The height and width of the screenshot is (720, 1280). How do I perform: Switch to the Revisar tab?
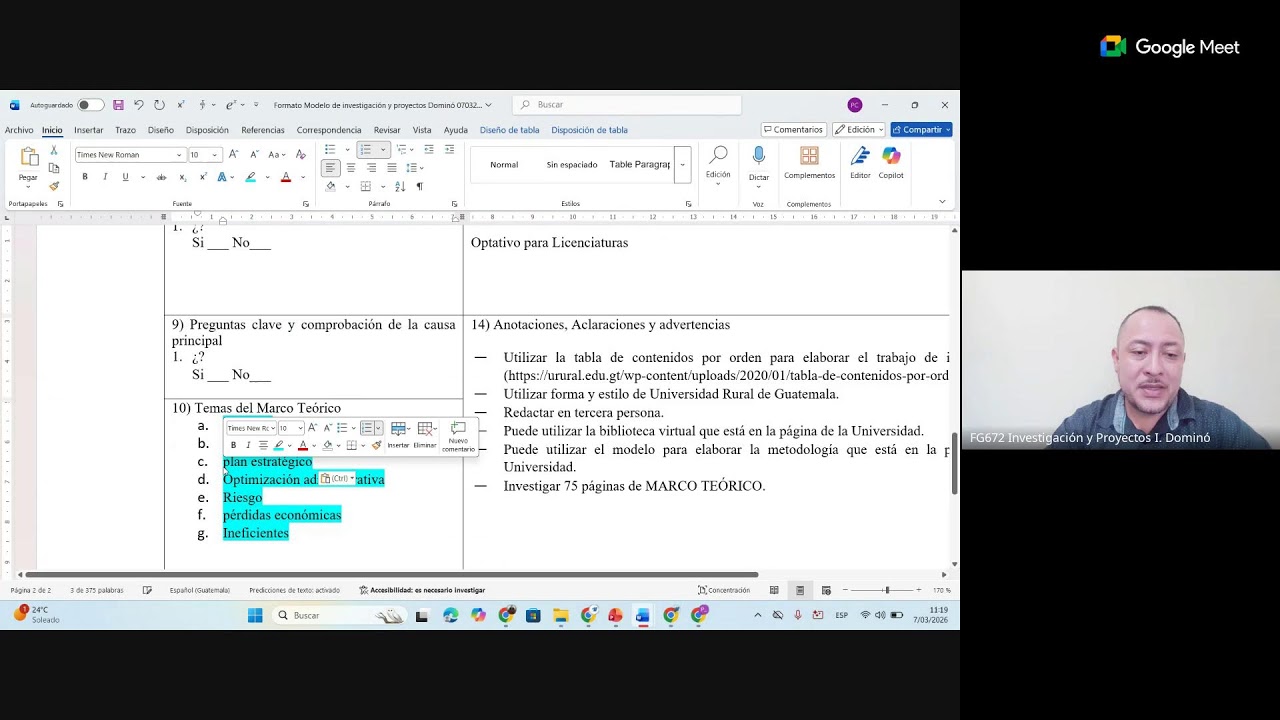click(387, 130)
